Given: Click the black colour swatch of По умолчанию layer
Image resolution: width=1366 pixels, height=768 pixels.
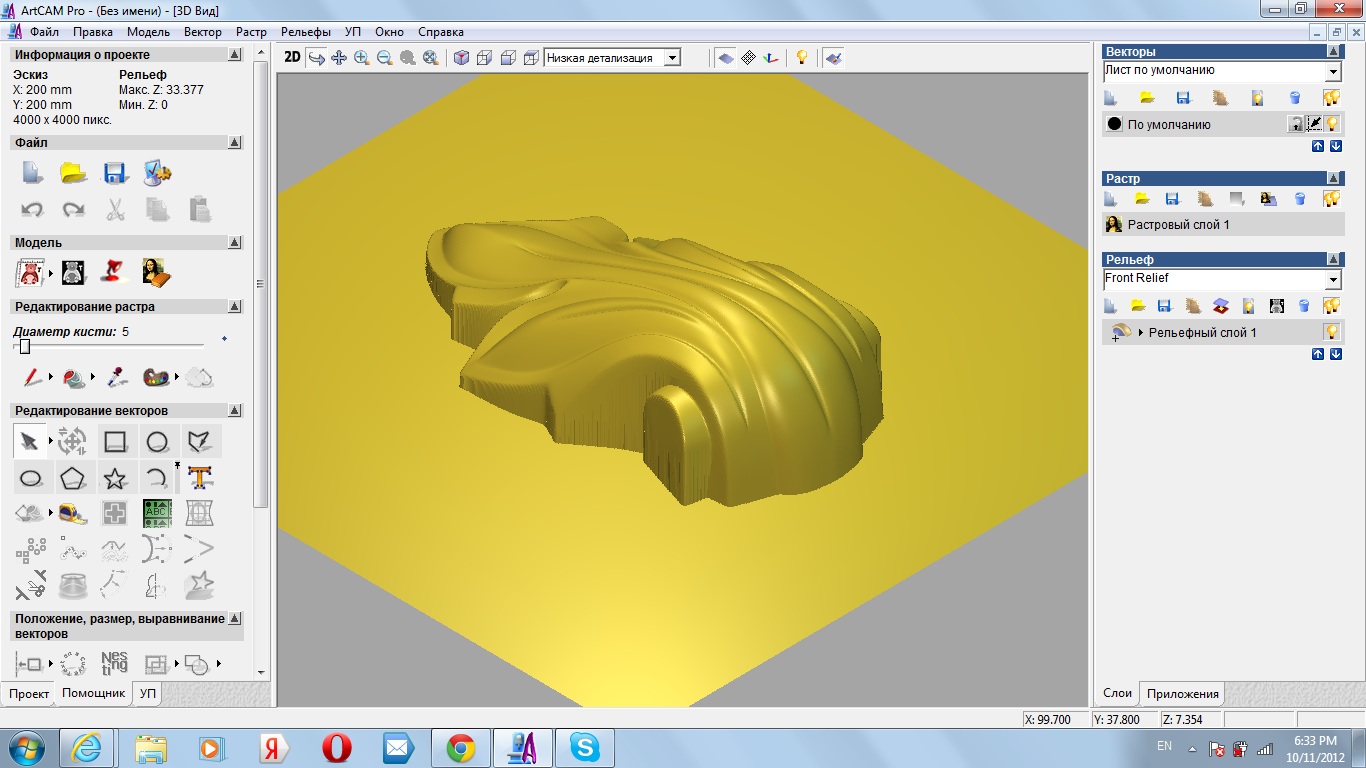Looking at the screenshot, I should pos(1114,124).
